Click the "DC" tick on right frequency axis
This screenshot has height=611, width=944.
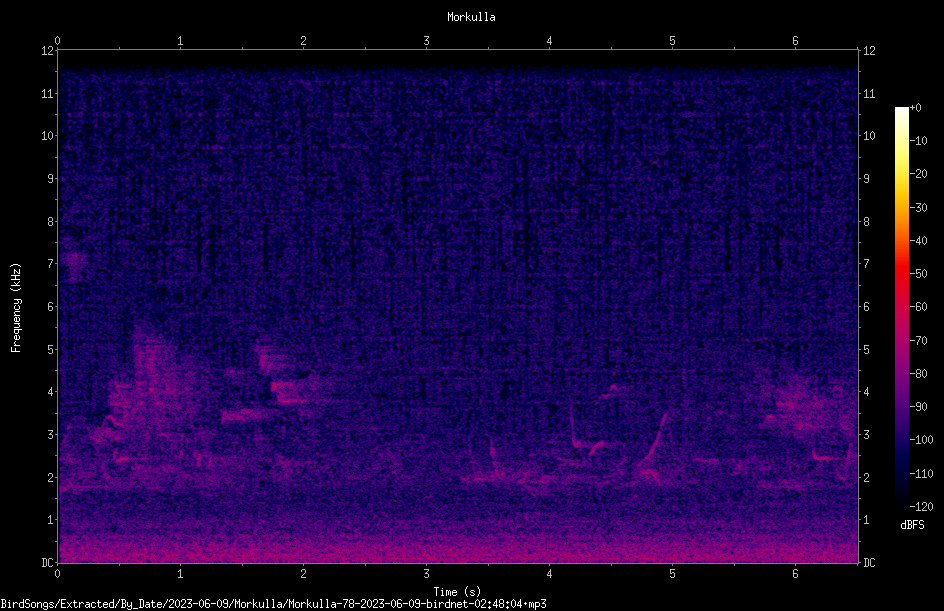(x=869, y=563)
